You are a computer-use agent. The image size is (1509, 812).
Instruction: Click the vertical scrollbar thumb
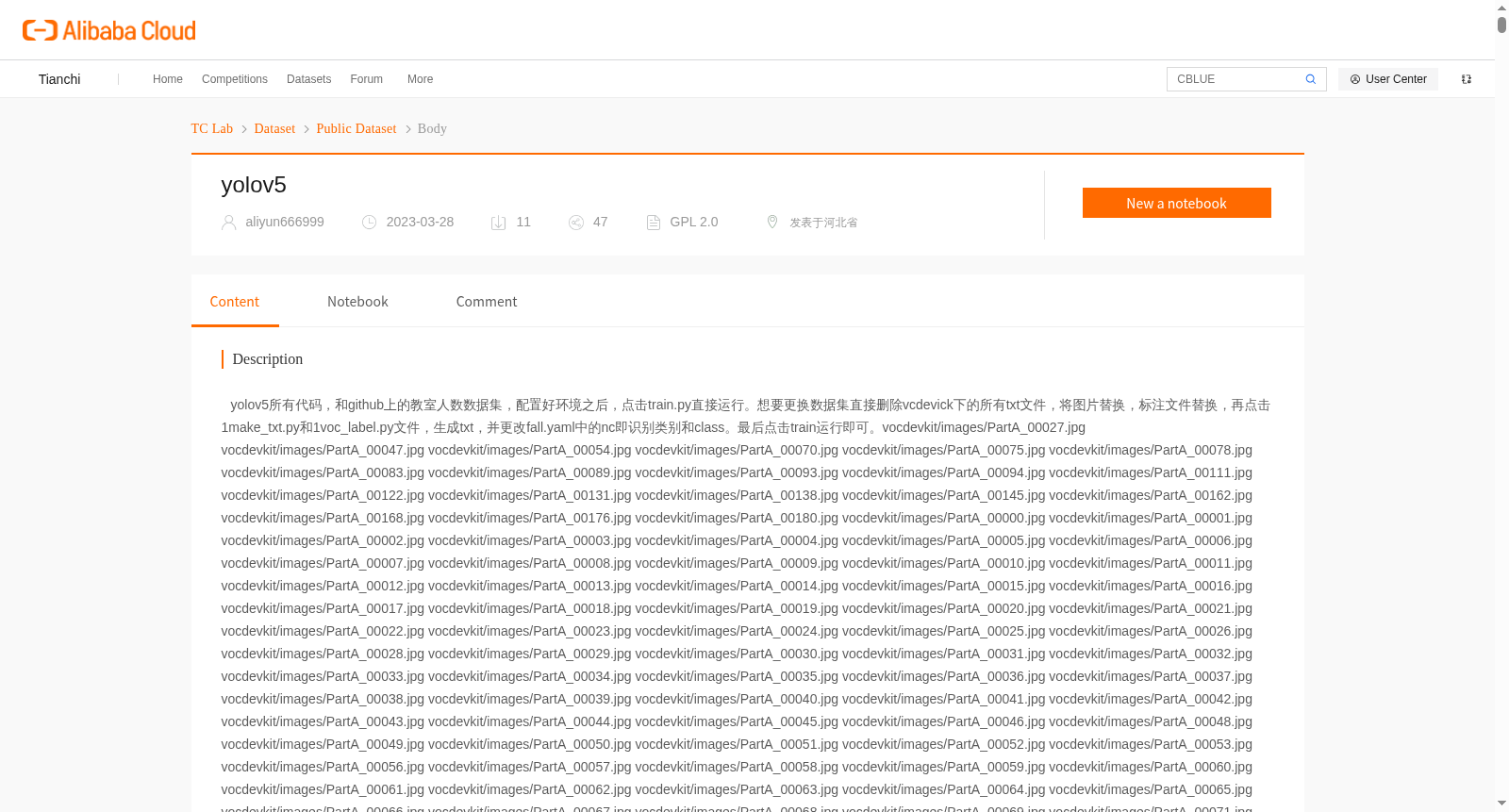pos(1501,25)
